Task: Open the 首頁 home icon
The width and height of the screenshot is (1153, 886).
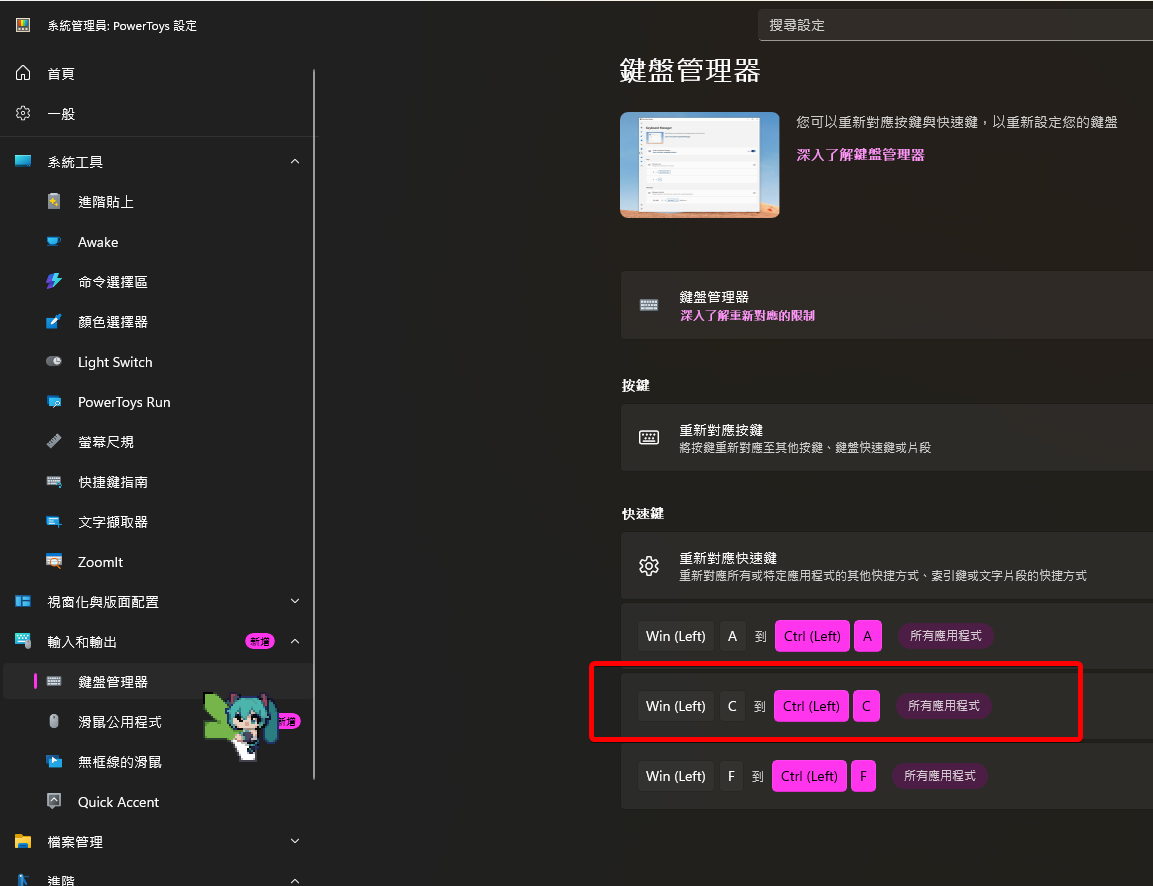Action: 23,73
